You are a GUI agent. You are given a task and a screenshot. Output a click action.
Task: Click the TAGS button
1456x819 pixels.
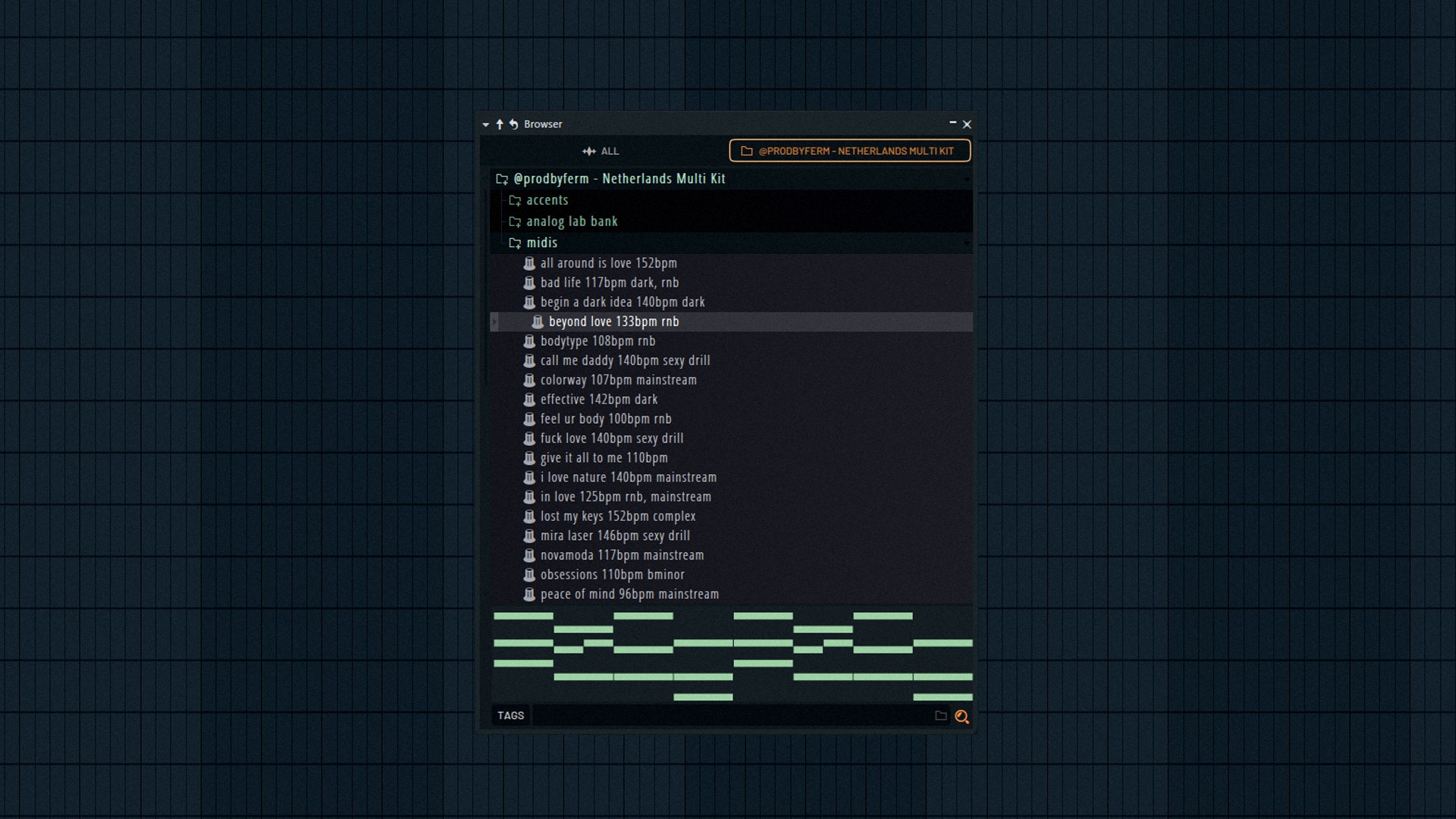coord(510,716)
